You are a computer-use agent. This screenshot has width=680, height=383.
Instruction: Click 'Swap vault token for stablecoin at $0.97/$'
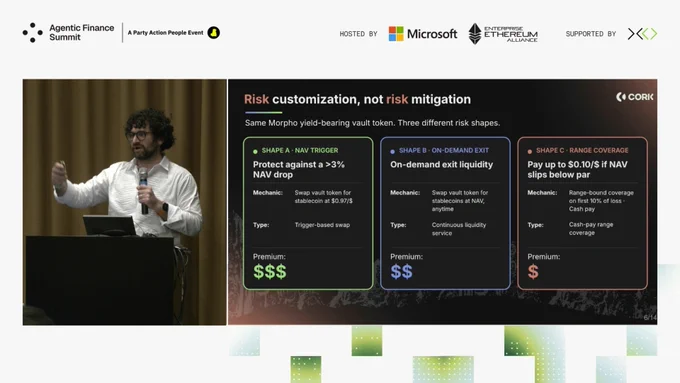coord(324,196)
